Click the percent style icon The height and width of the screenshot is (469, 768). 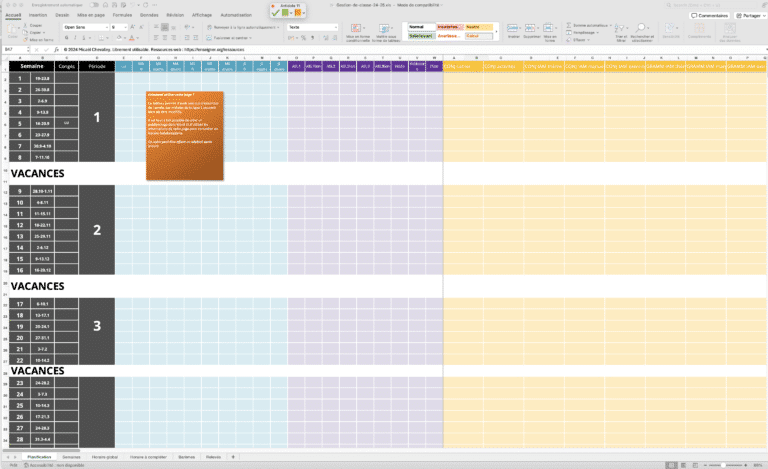point(304,38)
